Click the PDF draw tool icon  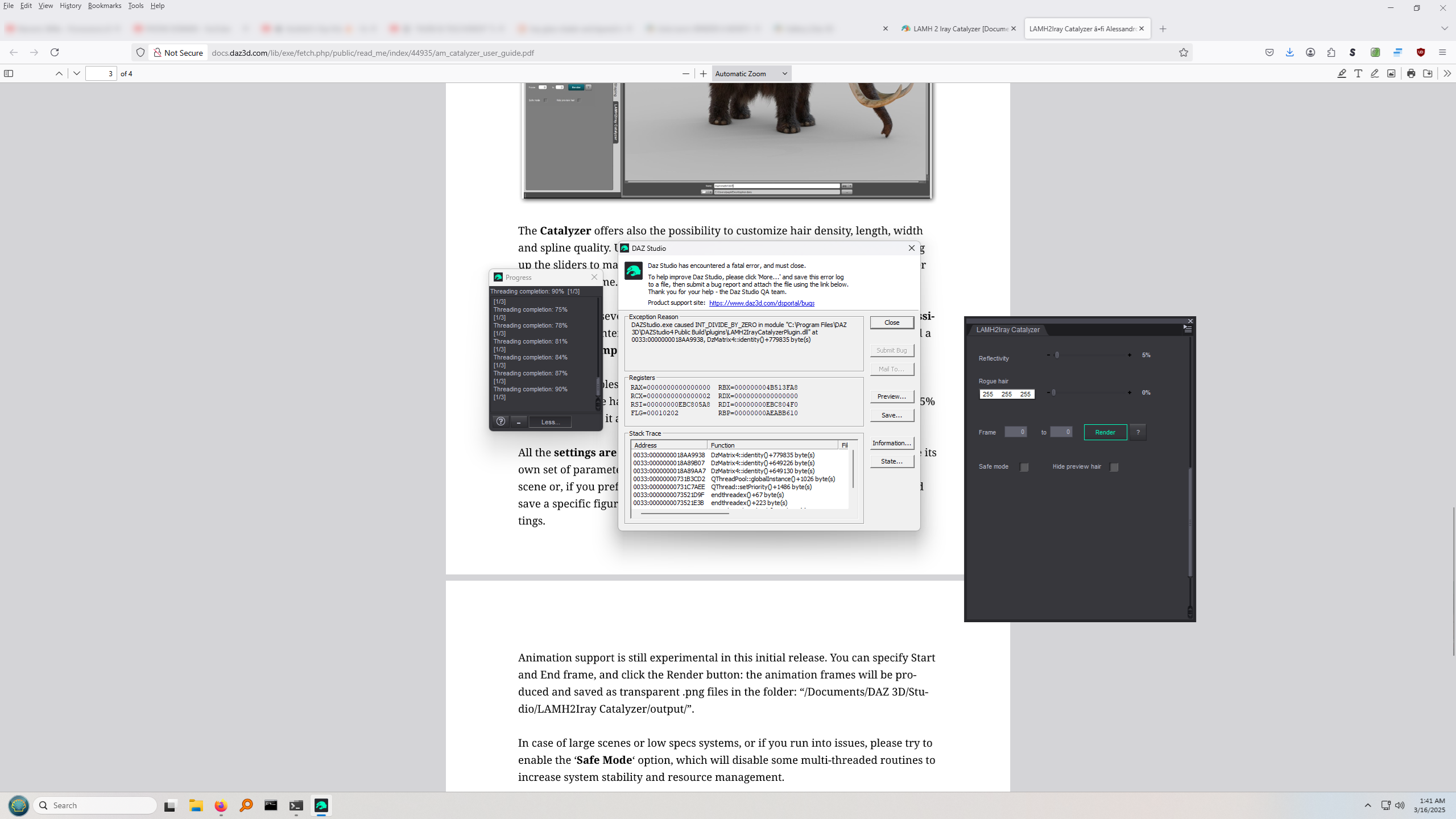[1375, 73]
